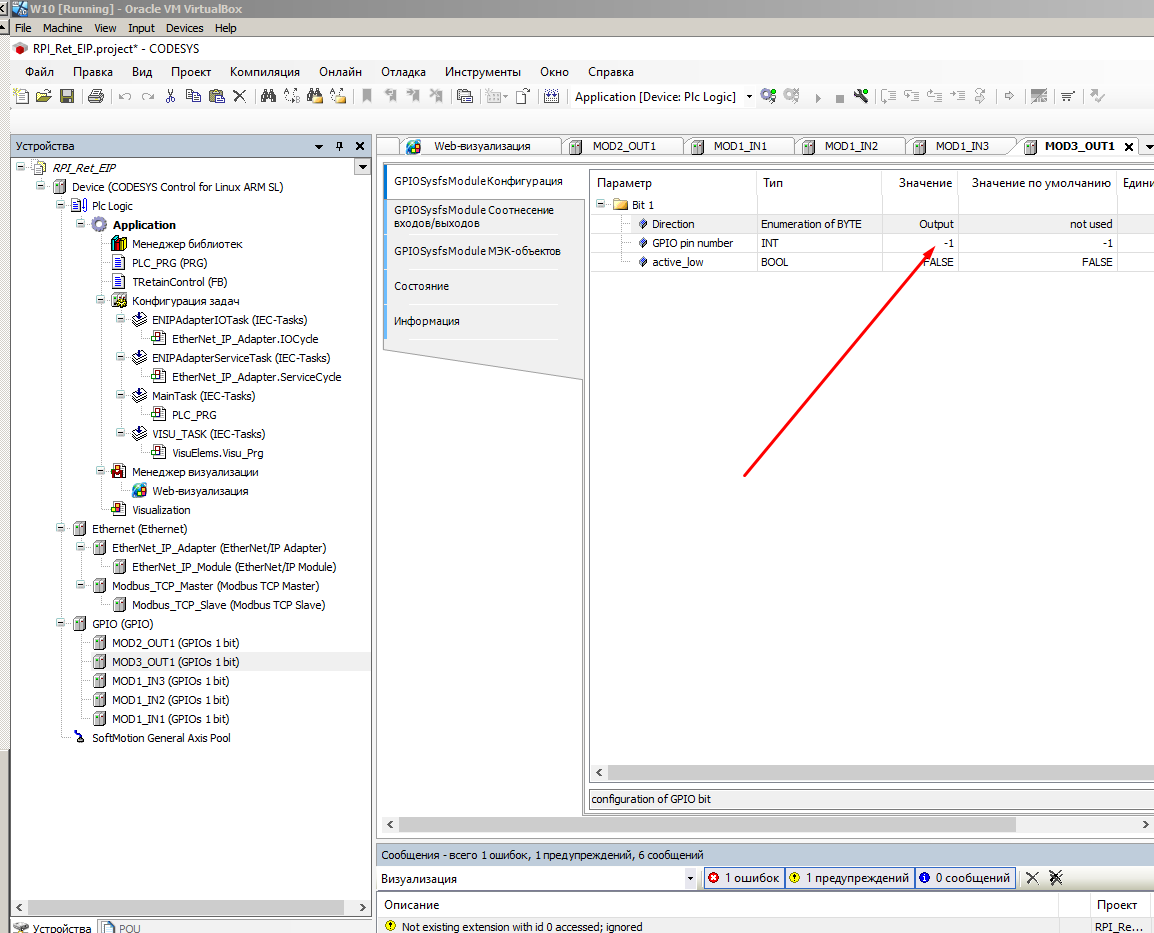The height and width of the screenshot is (933, 1154).
Task: Click the Find in project binoculars-folder icon
Action: pos(315,96)
